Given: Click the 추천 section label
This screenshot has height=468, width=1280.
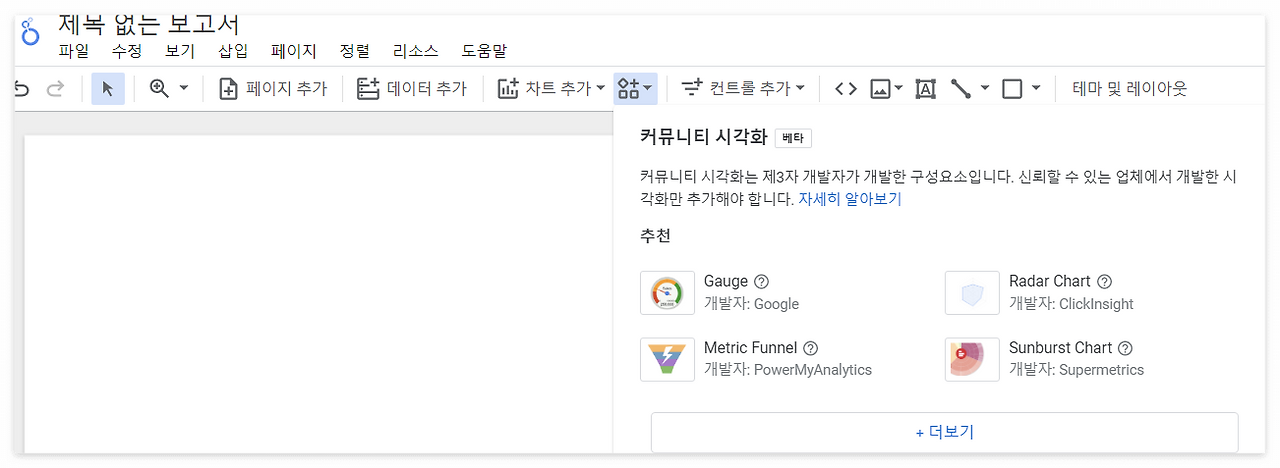Looking at the screenshot, I should click(x=655, y=236).
